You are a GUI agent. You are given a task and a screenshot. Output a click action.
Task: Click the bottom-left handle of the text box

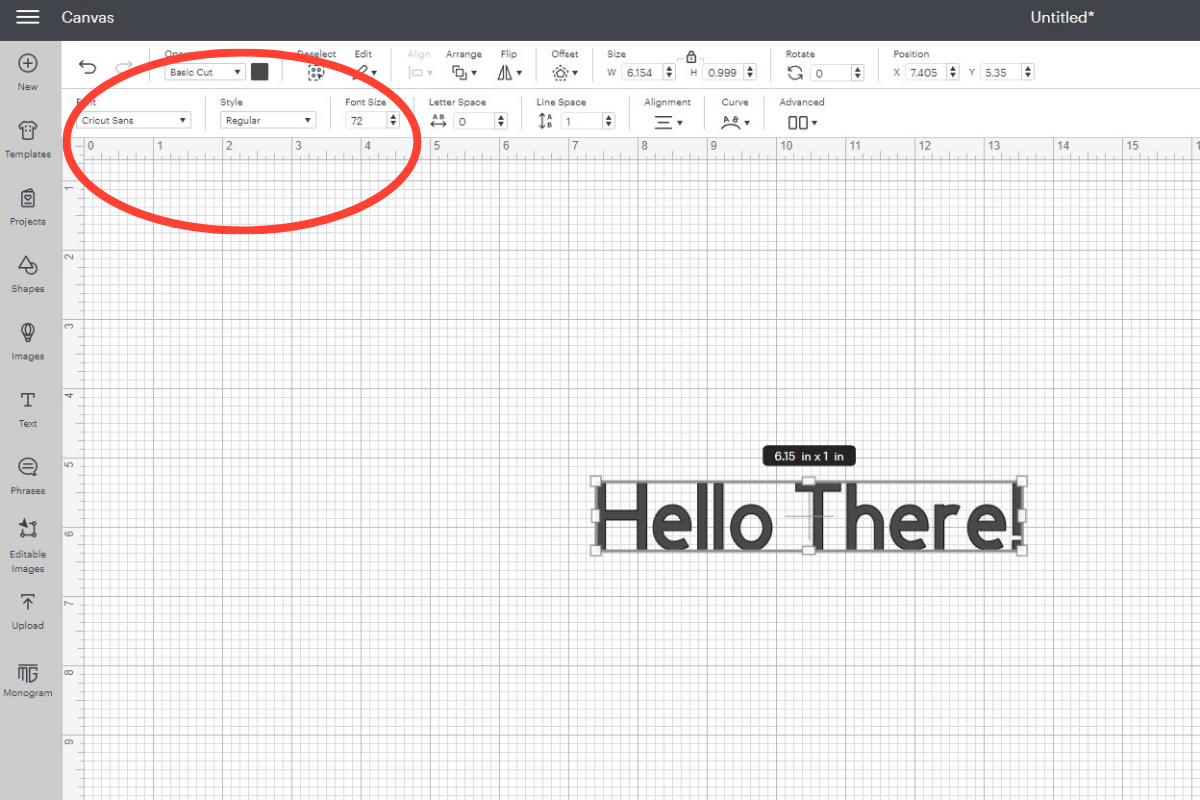coord(597,550)
